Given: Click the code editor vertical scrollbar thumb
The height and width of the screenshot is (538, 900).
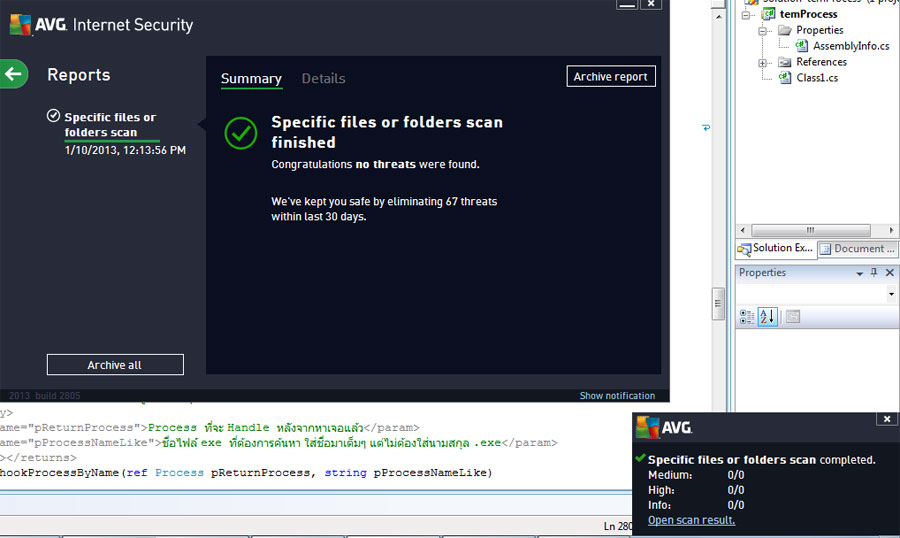Looking at the screenshot, I should pos(717,304).
